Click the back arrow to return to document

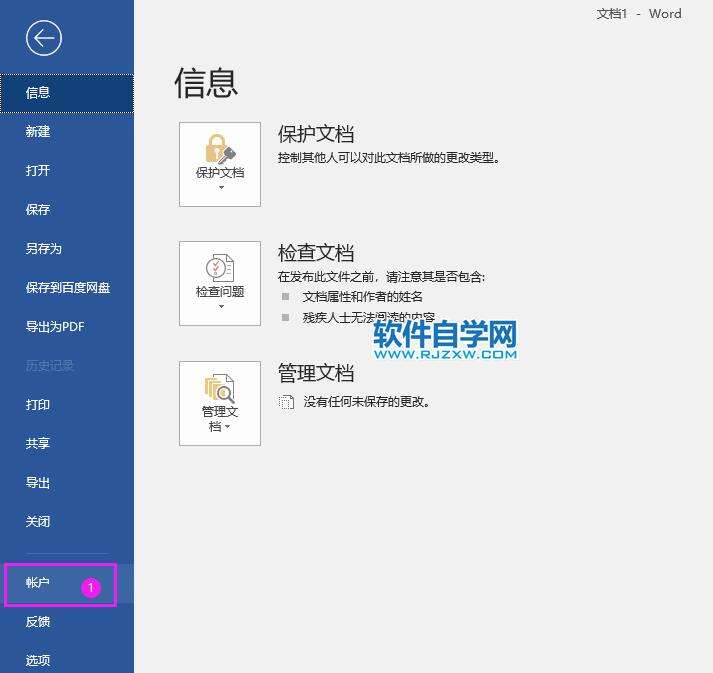(44, 39)
